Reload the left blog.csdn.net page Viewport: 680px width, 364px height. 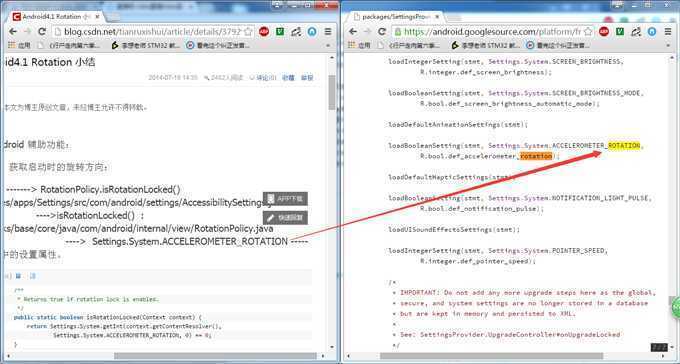tap(42, 31)
